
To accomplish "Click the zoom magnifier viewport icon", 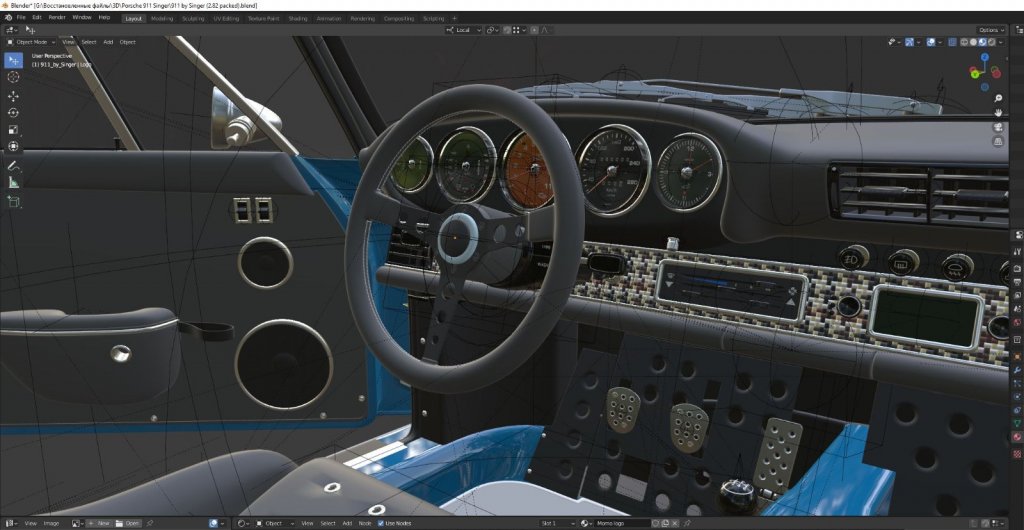I will [x=998, y=98].
